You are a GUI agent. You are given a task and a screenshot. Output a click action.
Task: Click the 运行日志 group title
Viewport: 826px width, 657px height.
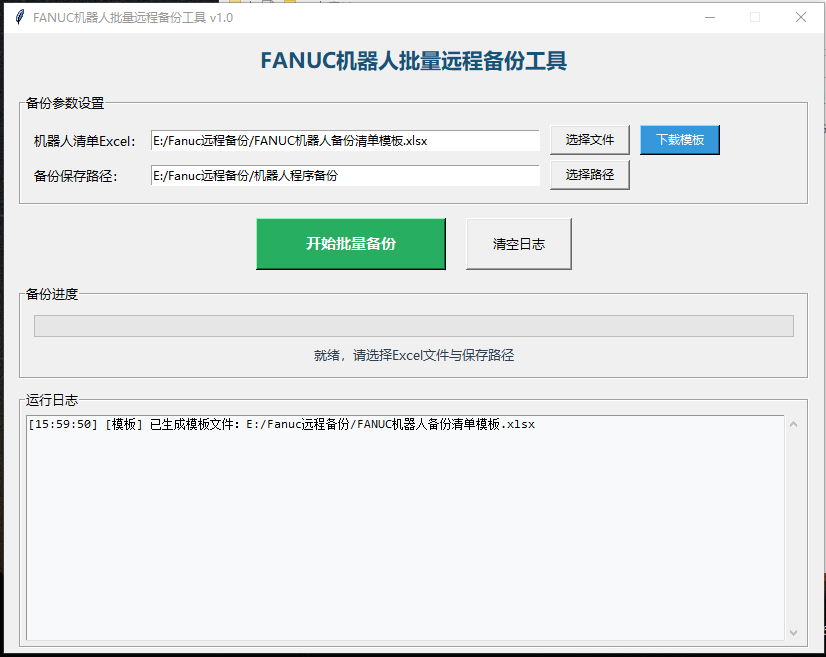pos(52,400)
